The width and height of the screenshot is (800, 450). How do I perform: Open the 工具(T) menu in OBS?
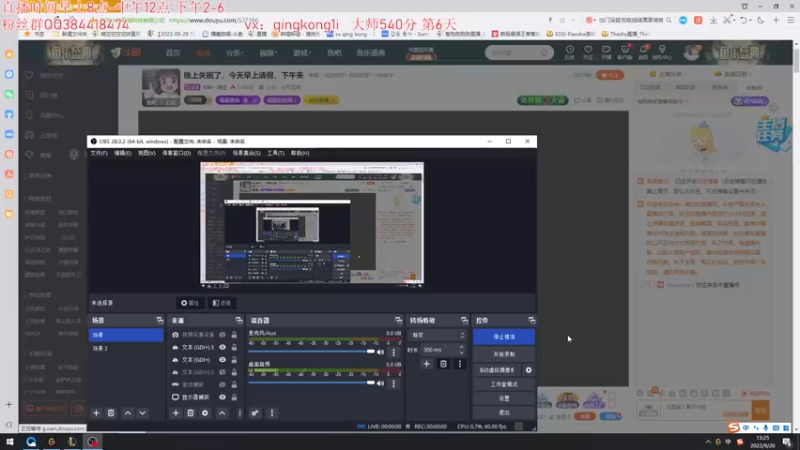tap(276, 153)
